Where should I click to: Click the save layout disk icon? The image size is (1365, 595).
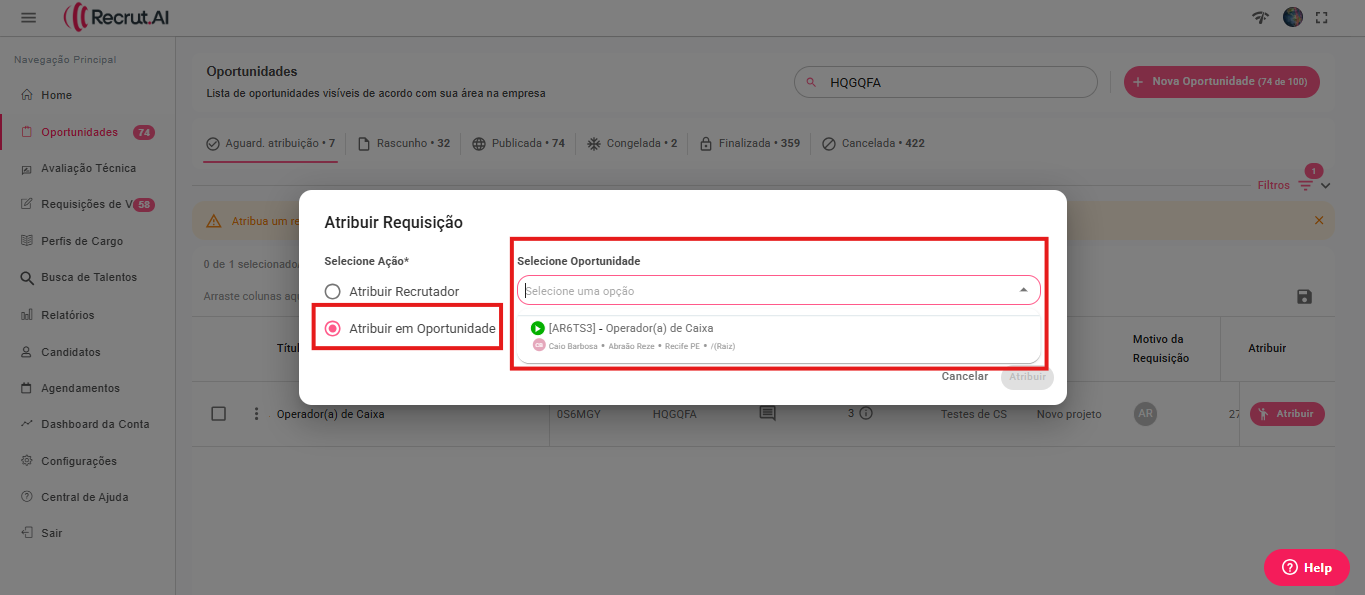click(x=1304, y=296)
